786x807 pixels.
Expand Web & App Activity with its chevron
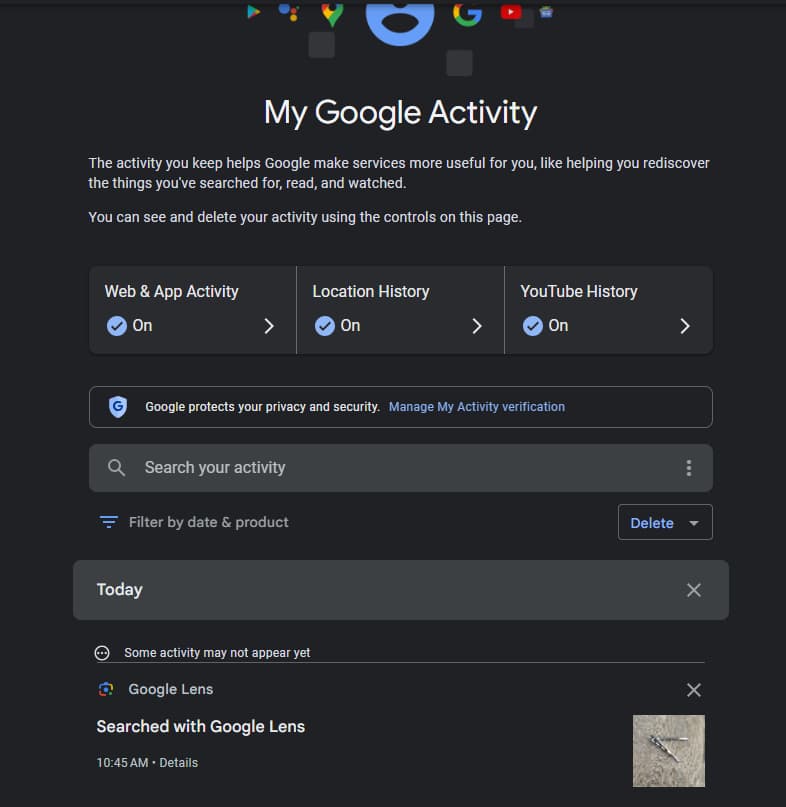click(x=268, y=325)
